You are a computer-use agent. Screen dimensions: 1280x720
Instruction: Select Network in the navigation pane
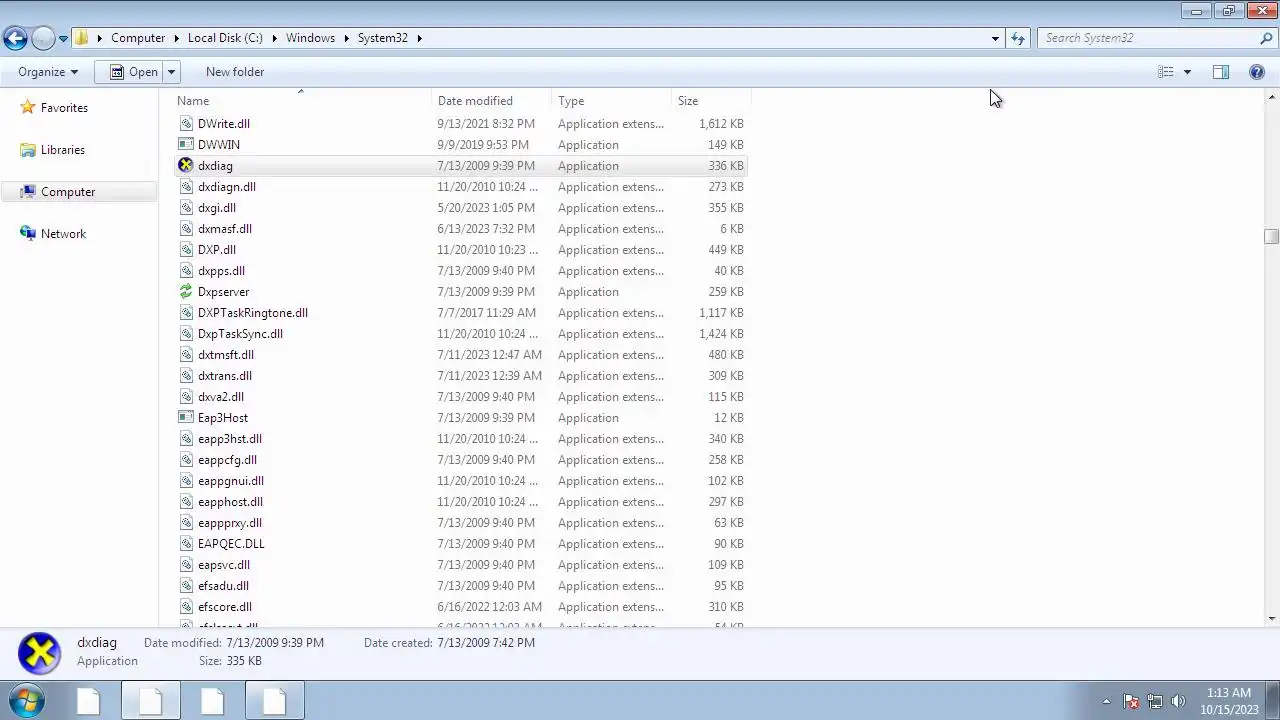63,234
